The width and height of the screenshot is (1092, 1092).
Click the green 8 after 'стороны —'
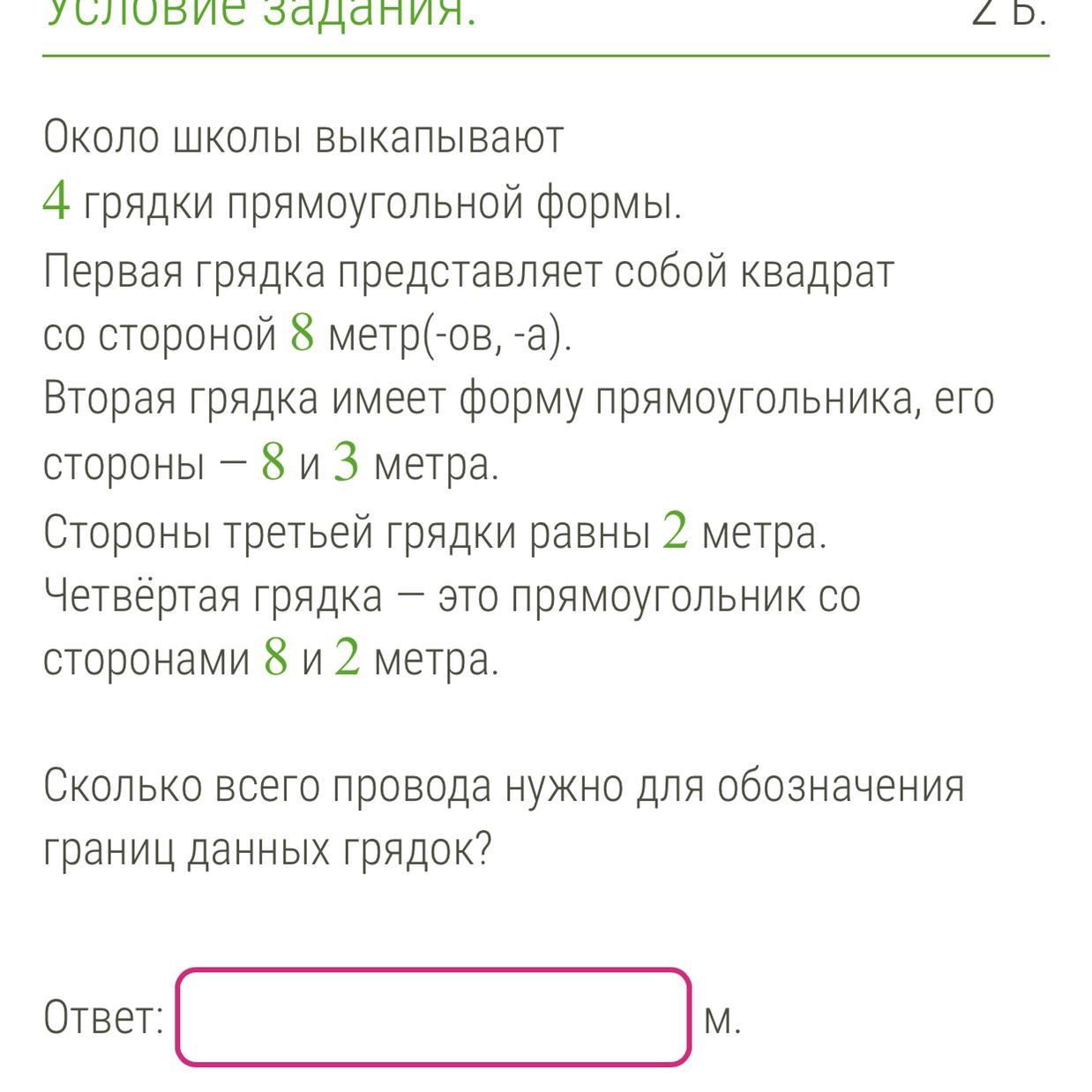(x=273, y=463)
